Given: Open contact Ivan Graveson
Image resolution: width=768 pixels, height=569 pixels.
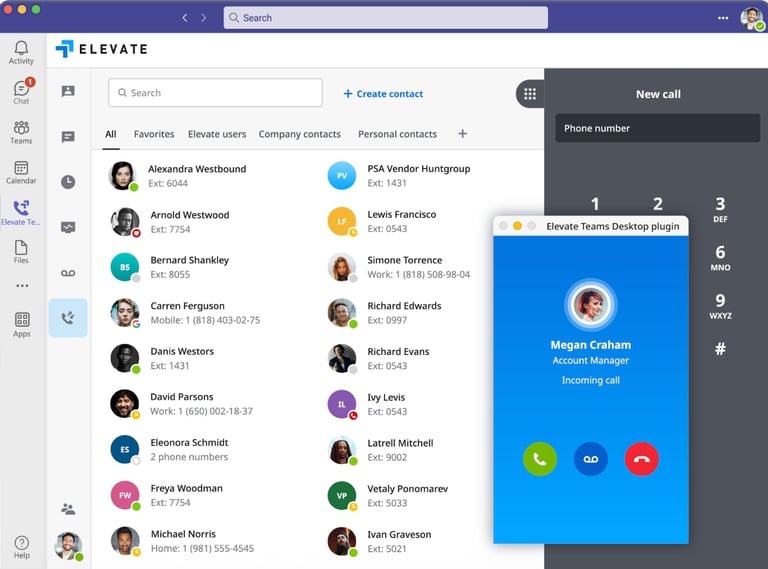Looking at the screenshot, I should [x=379, y=541].
